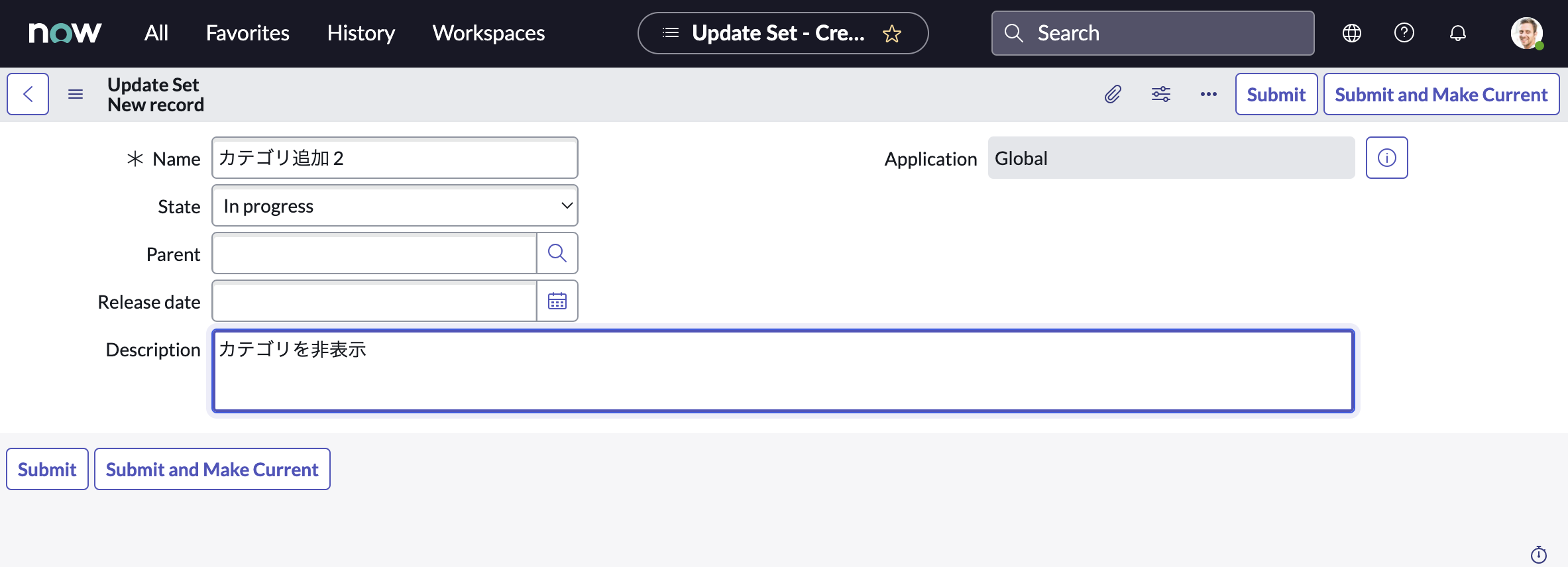Open the Parent reference lookup
This screenshot has width=1568, height=567.
pos(557,253)
